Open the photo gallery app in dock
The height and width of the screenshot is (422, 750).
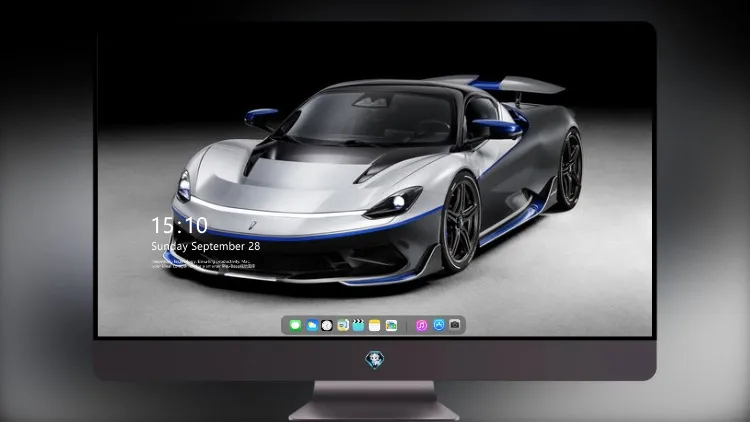click(391, 325)
